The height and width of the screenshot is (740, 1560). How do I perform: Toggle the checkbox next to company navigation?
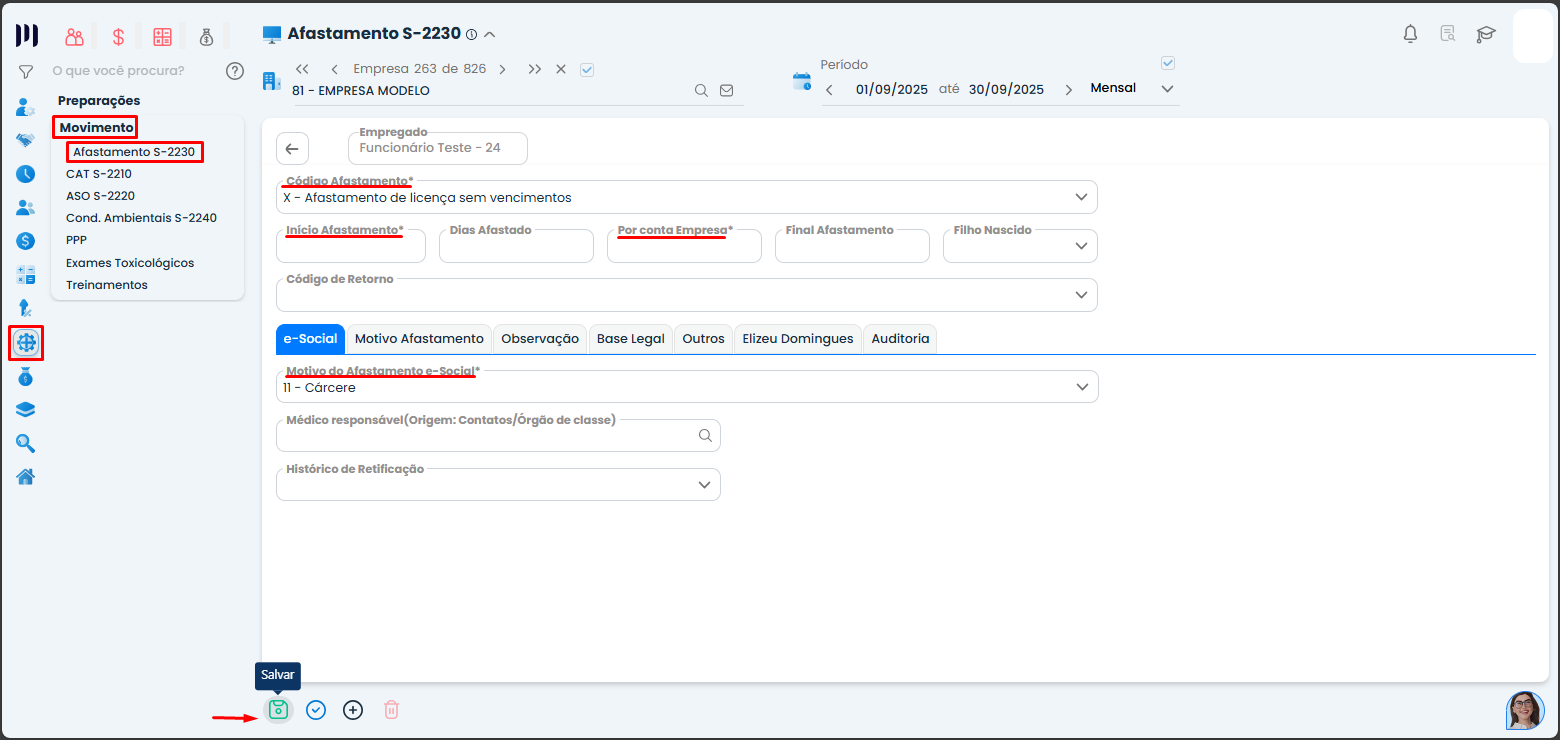click(587, 70)
